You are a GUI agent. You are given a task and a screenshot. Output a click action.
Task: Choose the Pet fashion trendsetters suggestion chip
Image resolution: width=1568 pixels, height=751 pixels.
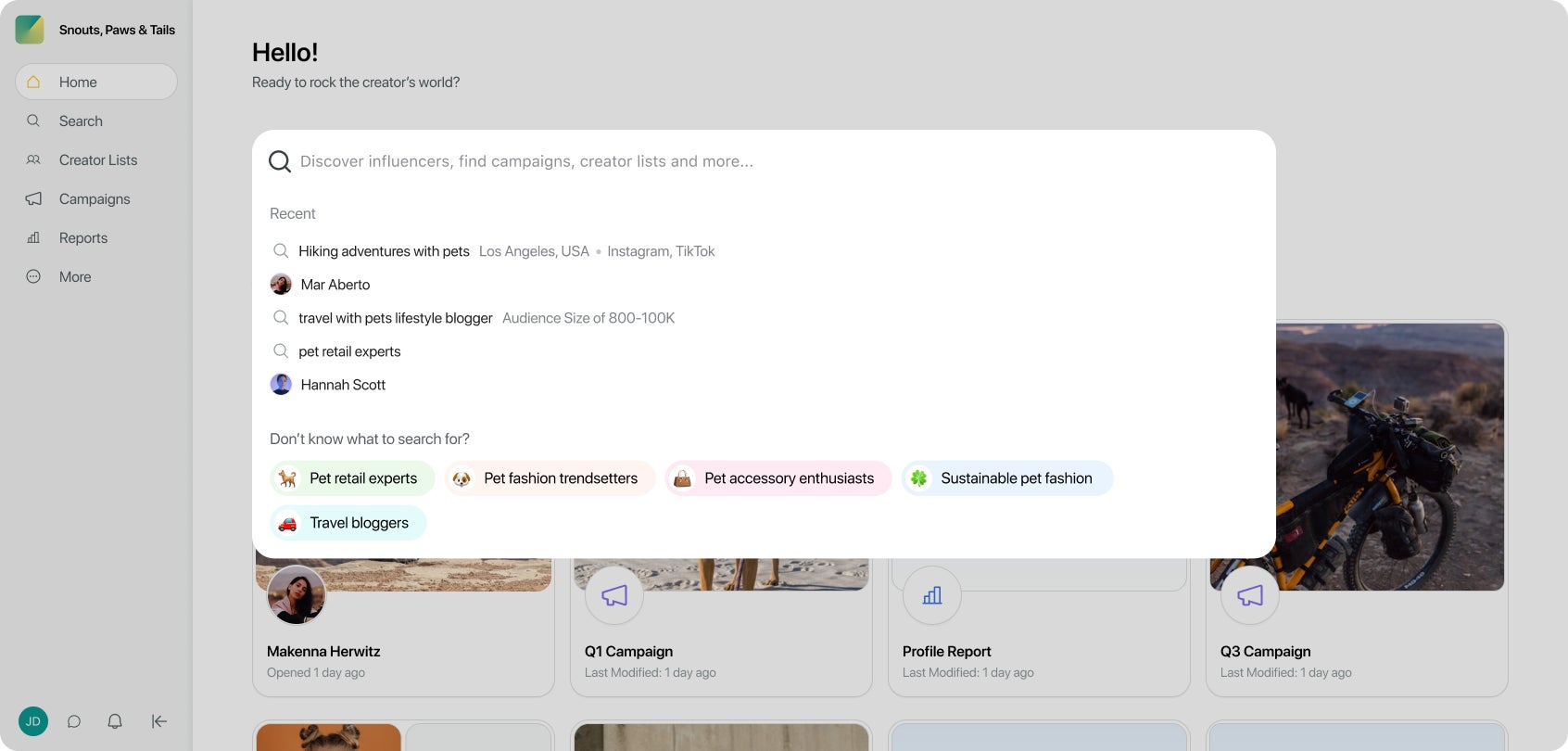coord(550,478)
